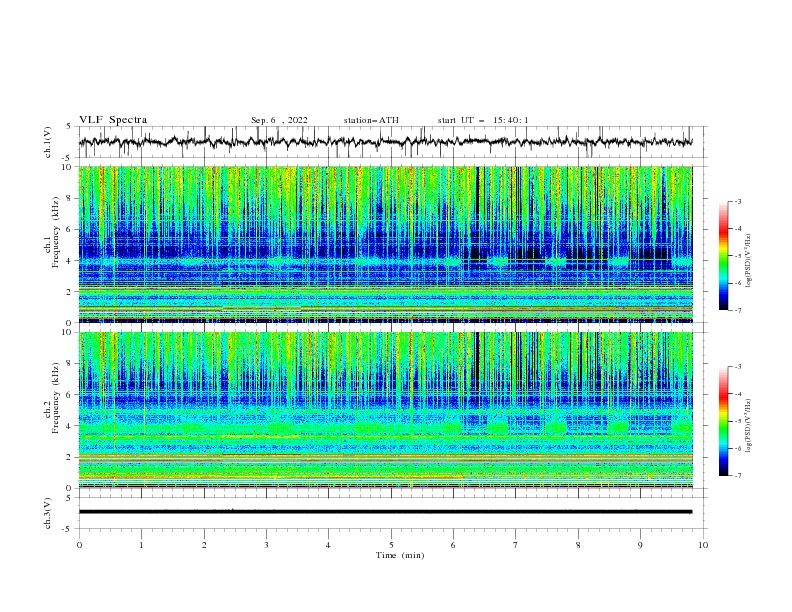The width and height of the screenshot is (792, 612).
Task: Click the ch.3 flat waveform trace
Action: coord(385,512)
